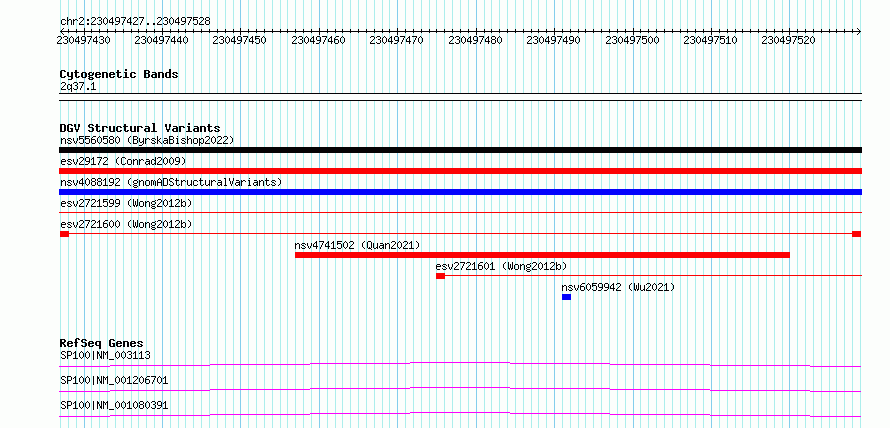
Task: Select the red esv29172 Conrad2009 bar
Action: click(x=460, y=171)
